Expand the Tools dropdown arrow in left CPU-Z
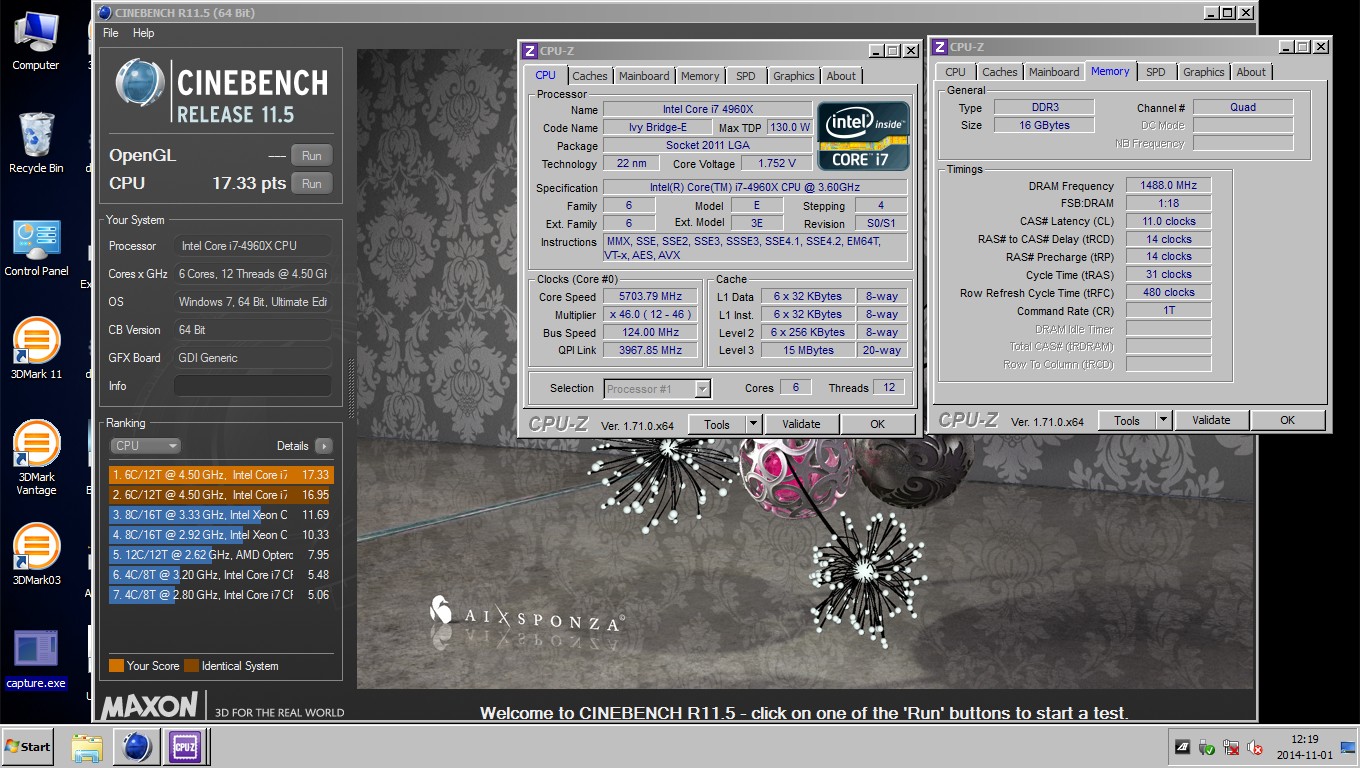This screenshot has width=1360, height=768. pyautogui.click(x=754, y=424)
